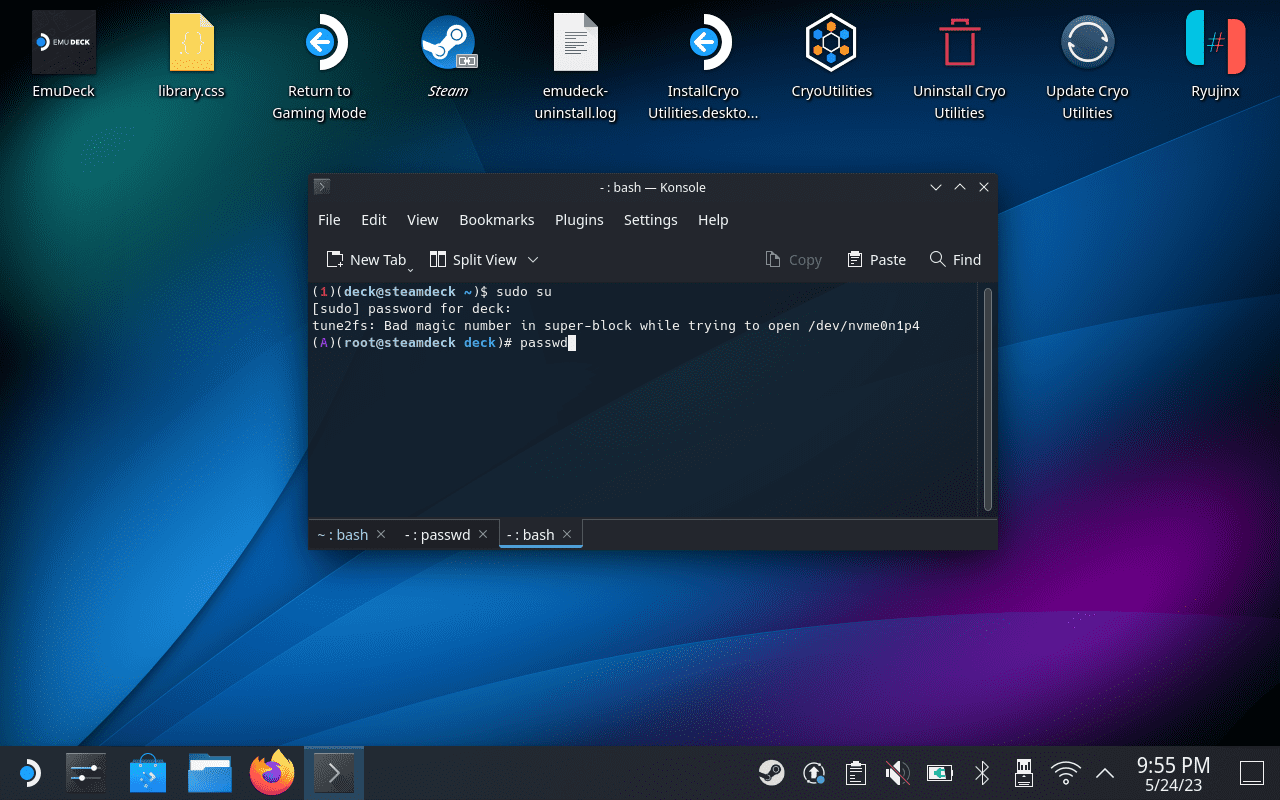Expand hidden system tray icons
This screenshot has width=1280, height=800.
1105,772
